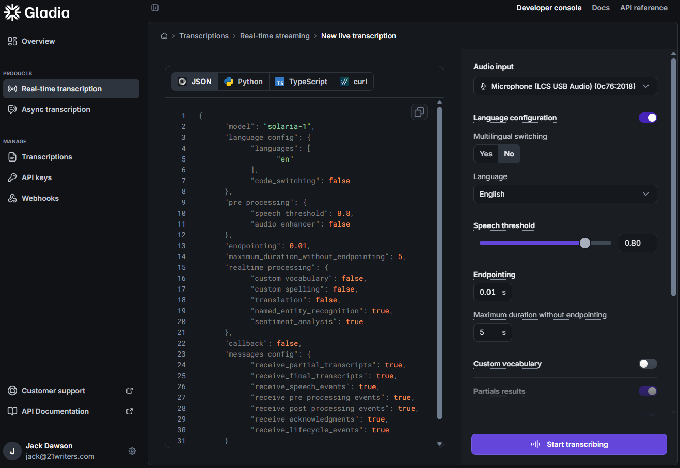Click the Webhooks icon
Screen dimensions: 680x468
(x=12, y=198)
